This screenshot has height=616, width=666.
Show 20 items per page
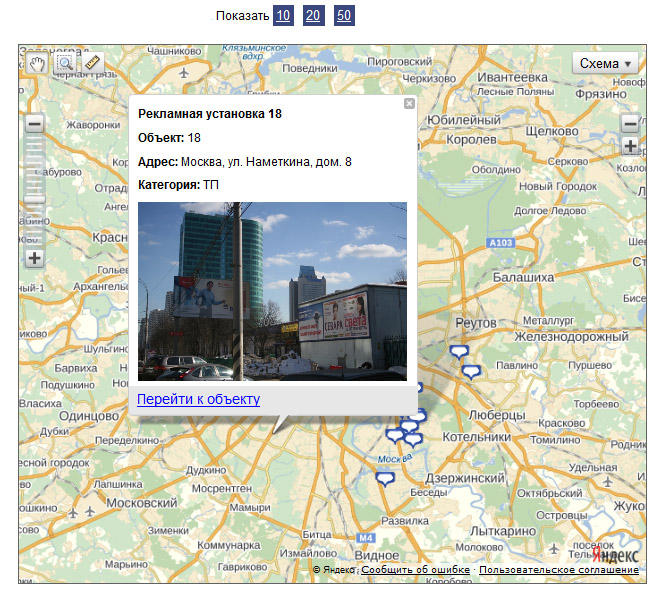click(313, 16)
